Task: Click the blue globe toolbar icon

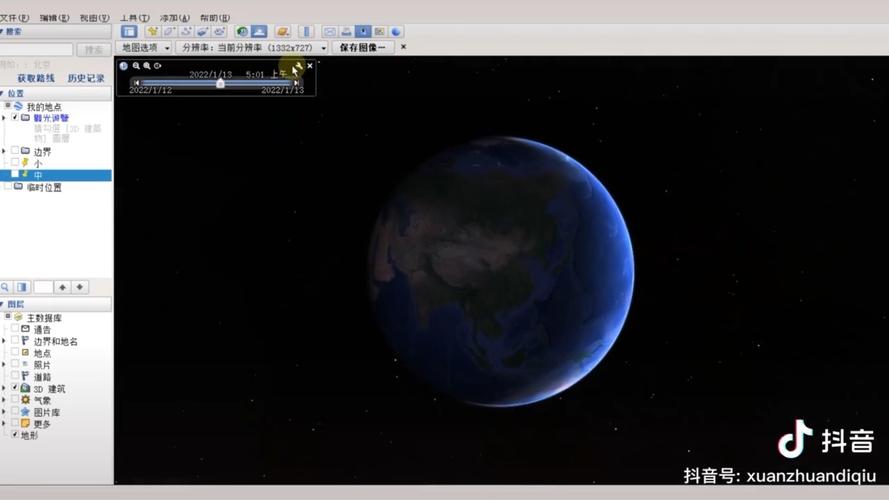Action: [396, 32]
